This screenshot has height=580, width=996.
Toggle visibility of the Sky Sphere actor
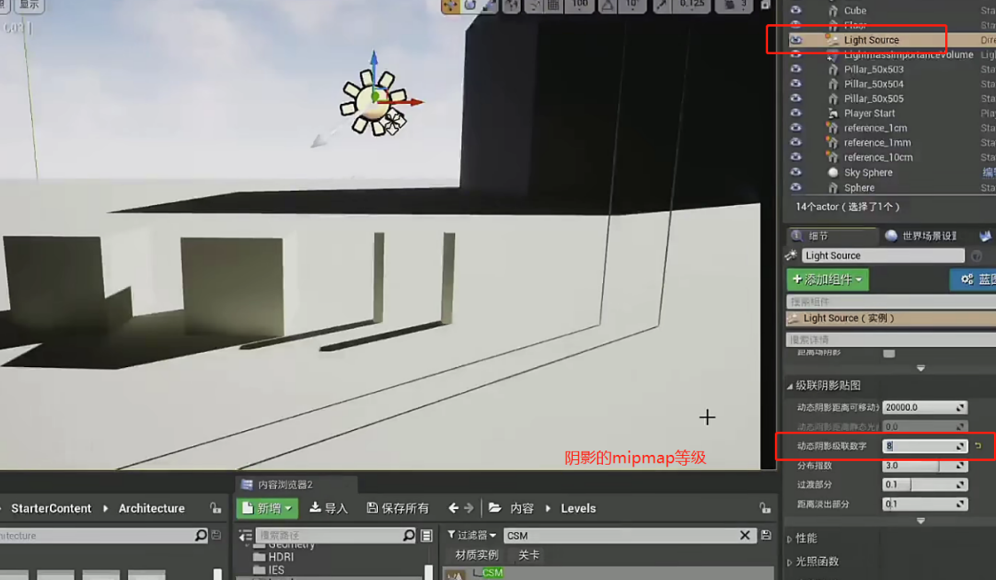point(796,172)
